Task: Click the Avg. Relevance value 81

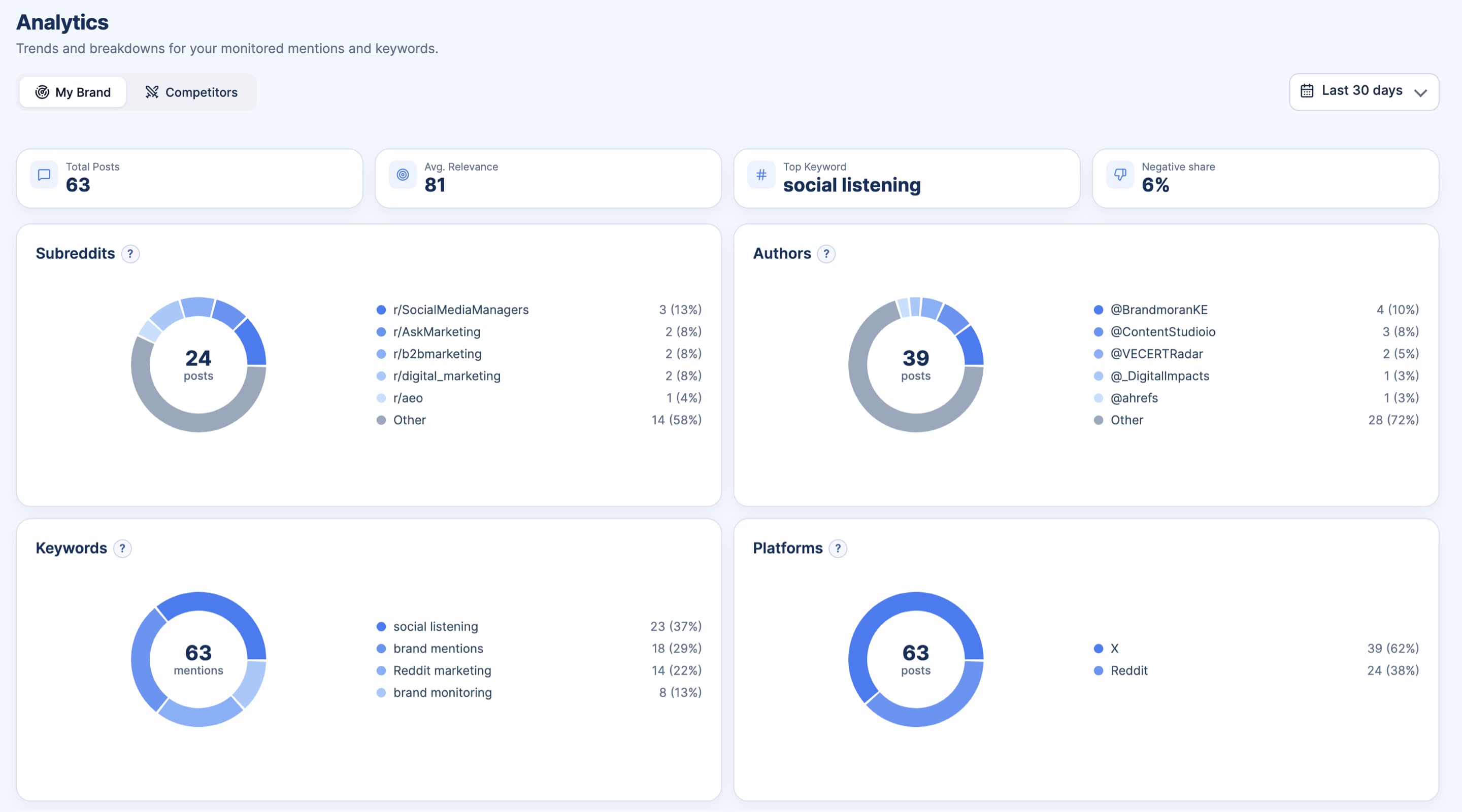Action: (x=435, y=185)
